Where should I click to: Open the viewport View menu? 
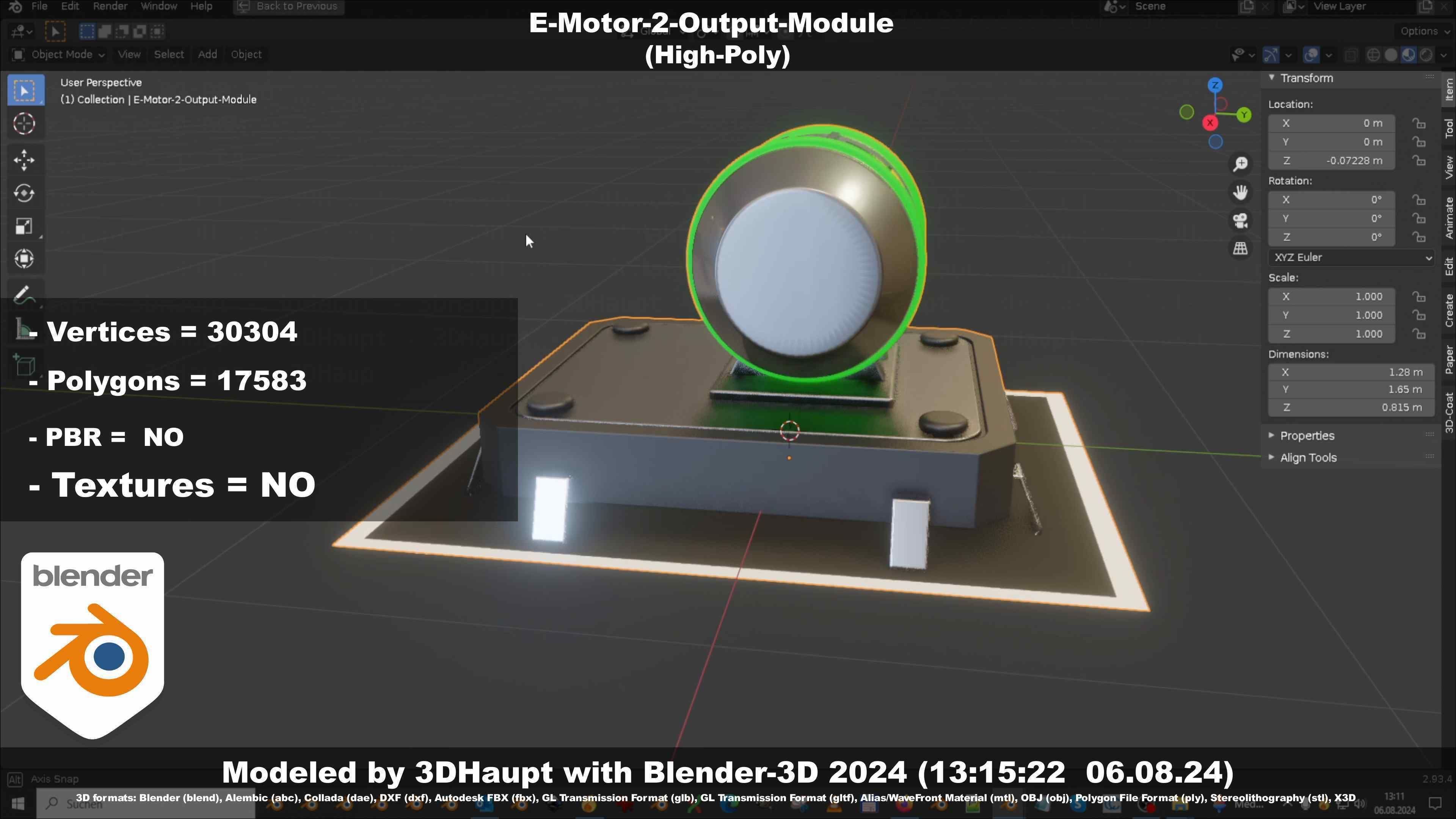coord(129,55)
